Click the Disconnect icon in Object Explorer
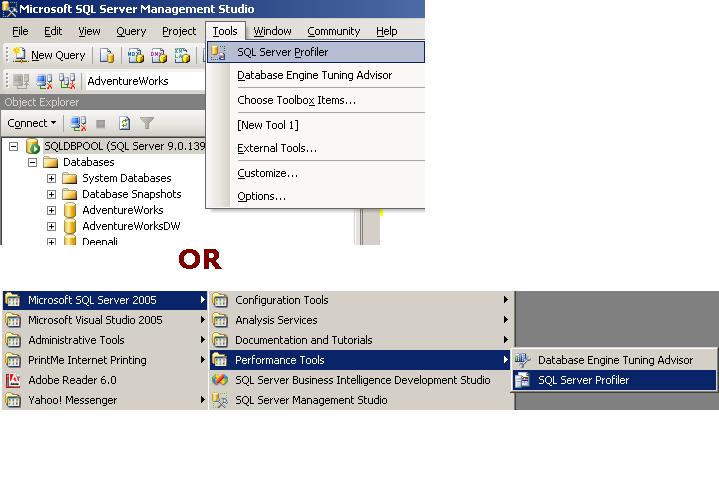719x494 pixels. [78, 123]
